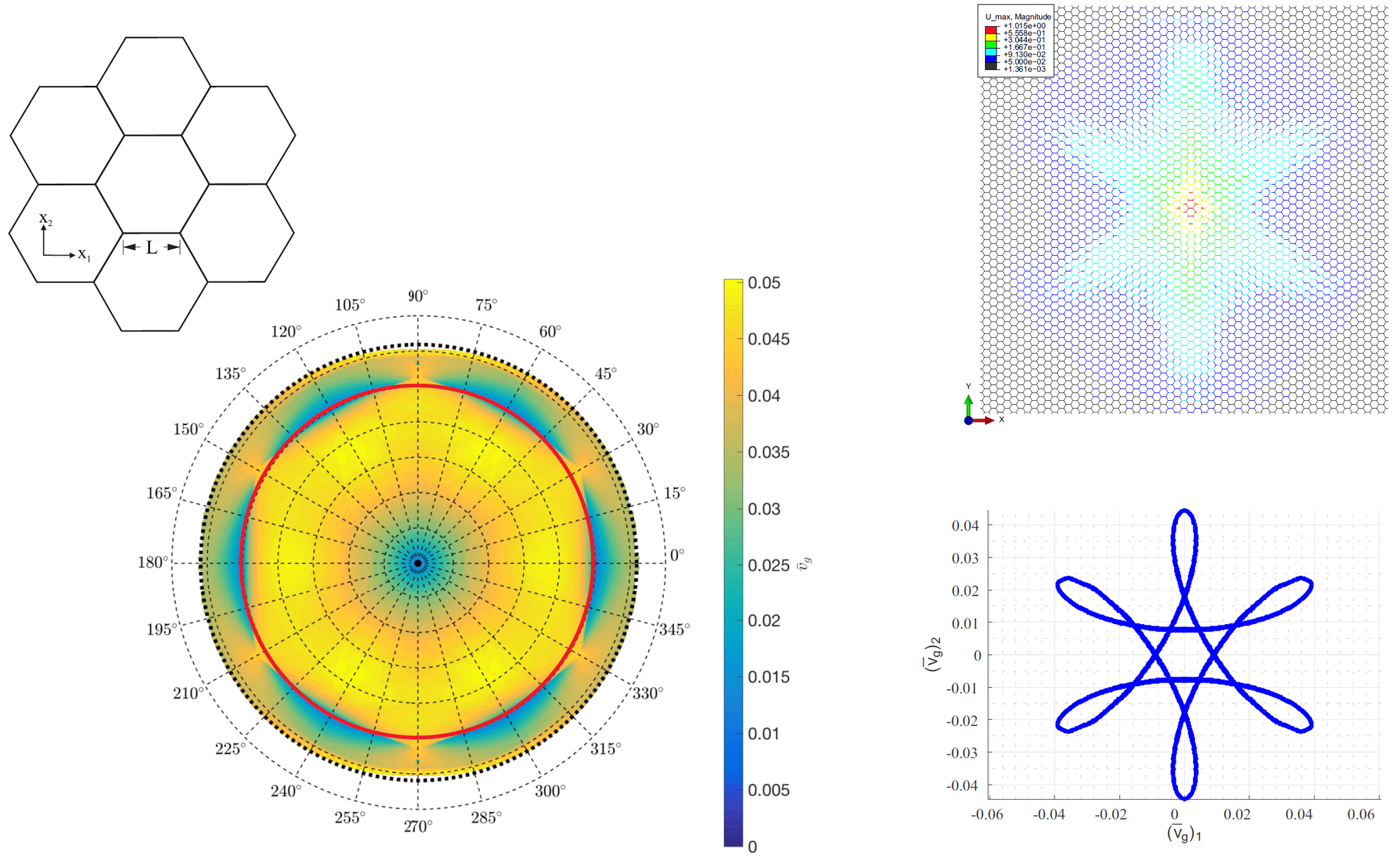Click the green swatch in U_max legend

pos(990,44)
